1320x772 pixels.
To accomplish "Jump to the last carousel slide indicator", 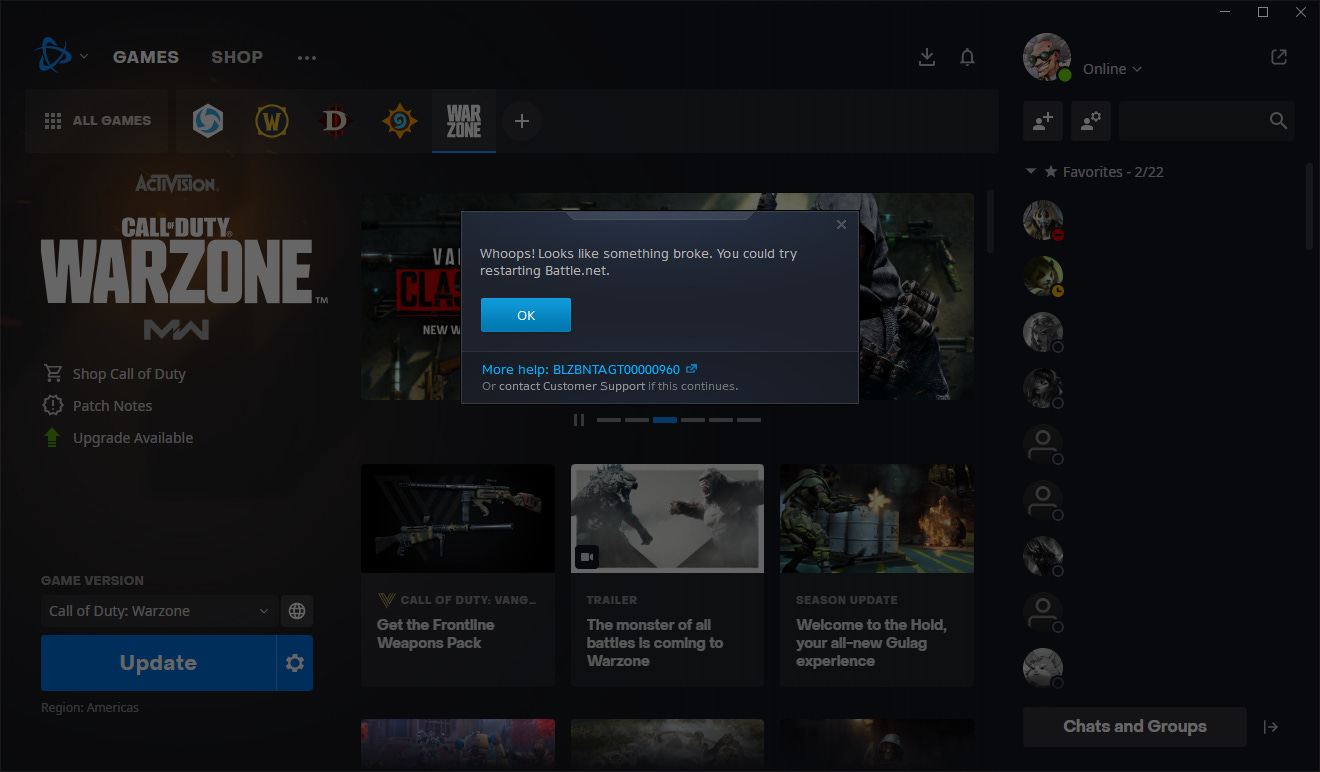I will [749, 420].
